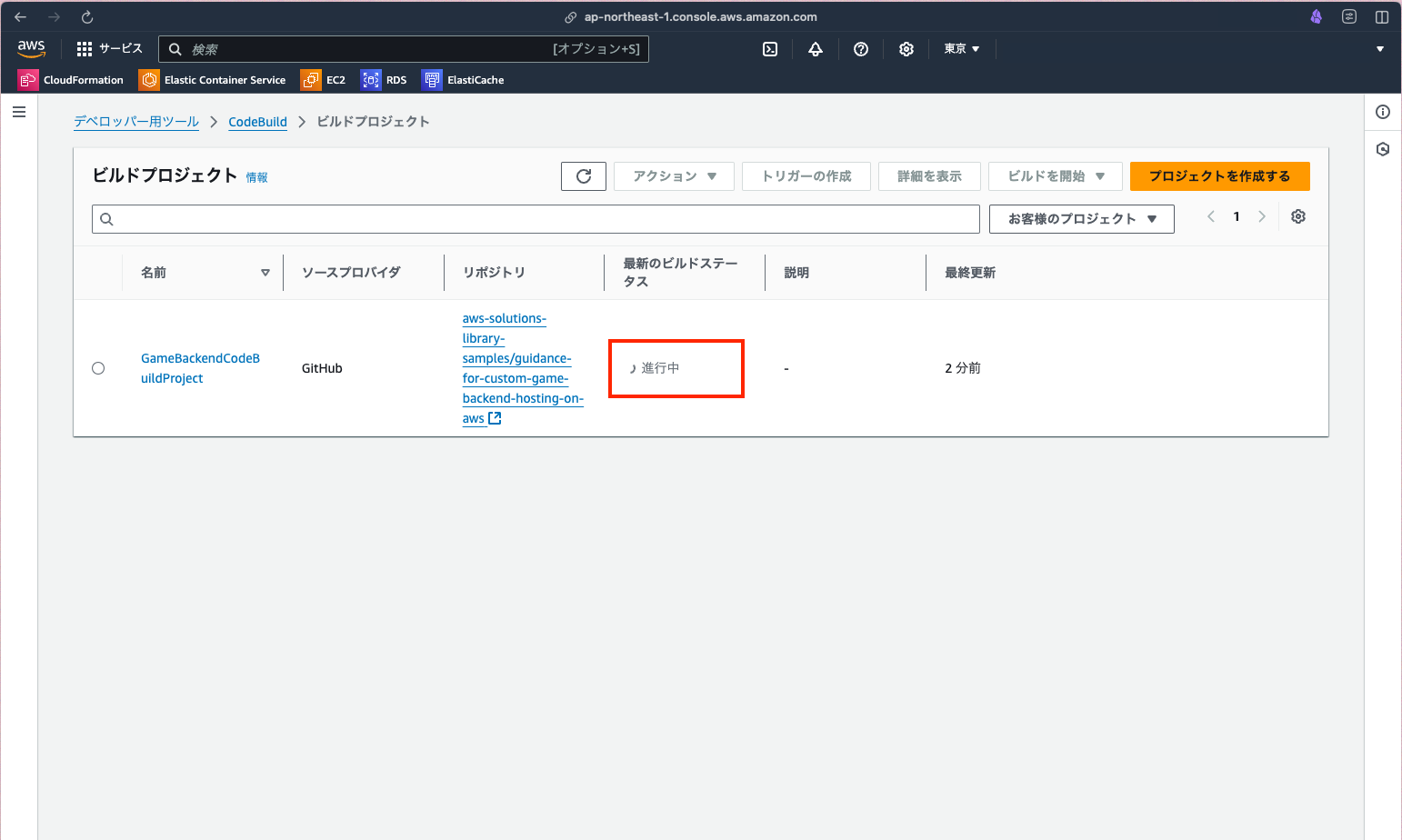Image resolution: width=1402 pixels, height=840 pixels.
Task: Open table preferences gear icon
Action: coord(1298,216)
